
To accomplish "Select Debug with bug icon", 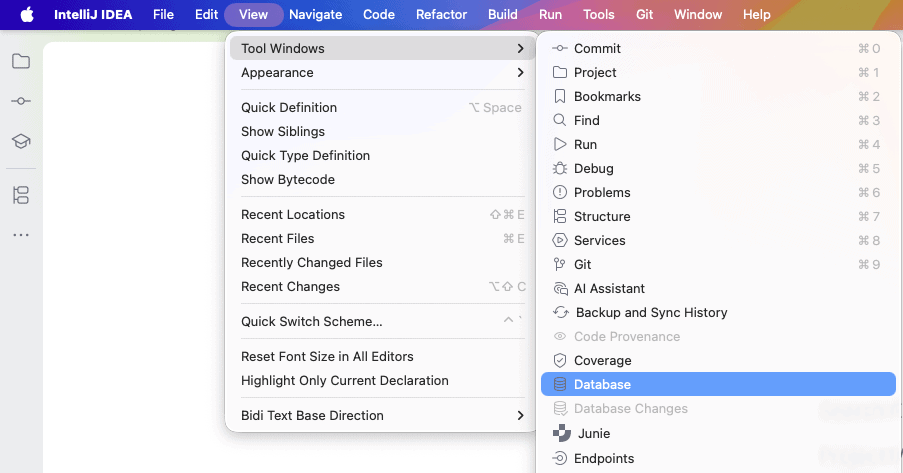I will 593,169.
